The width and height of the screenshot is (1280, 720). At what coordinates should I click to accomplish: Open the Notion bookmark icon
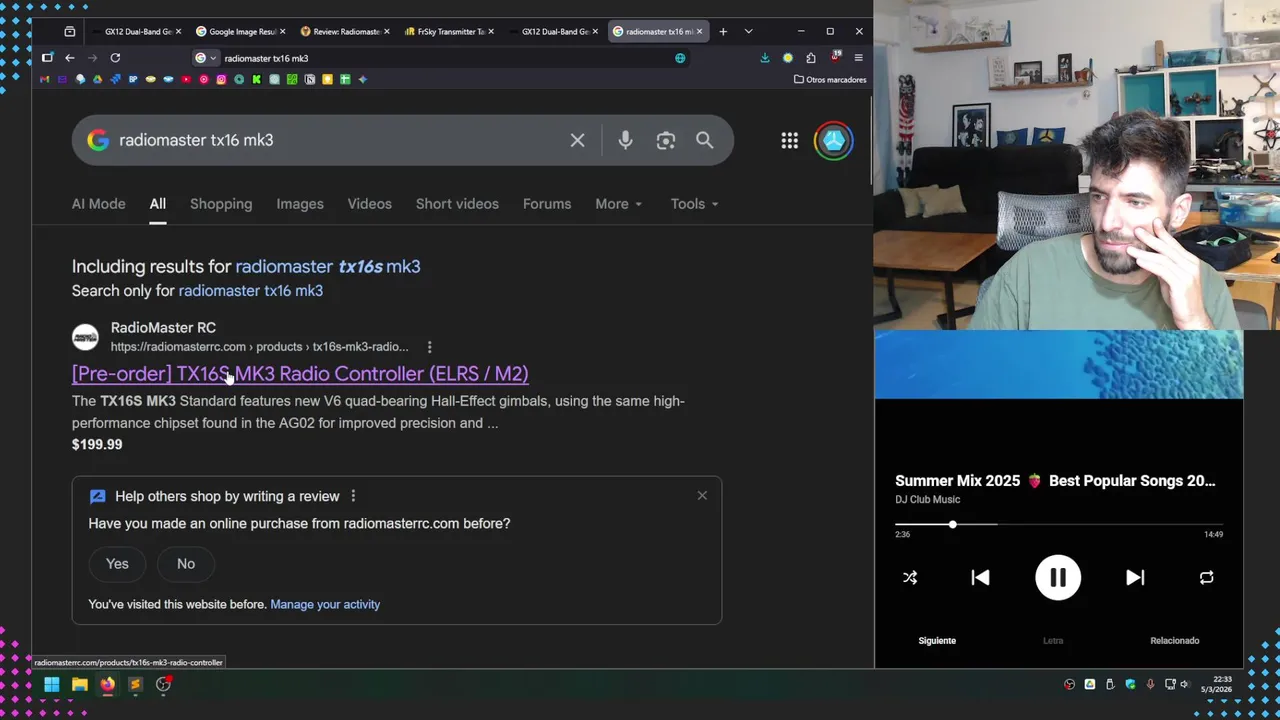[310, 79]
